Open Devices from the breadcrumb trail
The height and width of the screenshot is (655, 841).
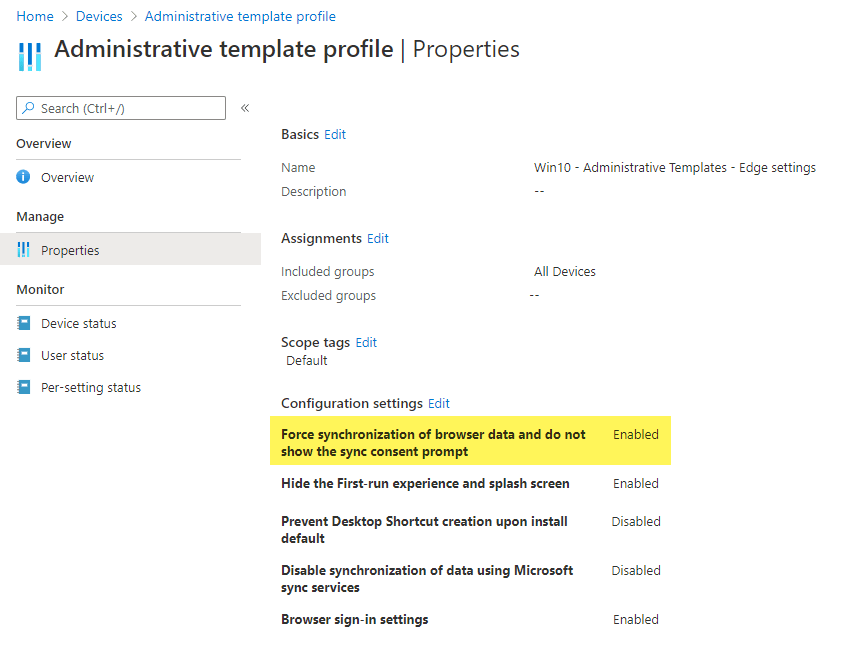99,16
